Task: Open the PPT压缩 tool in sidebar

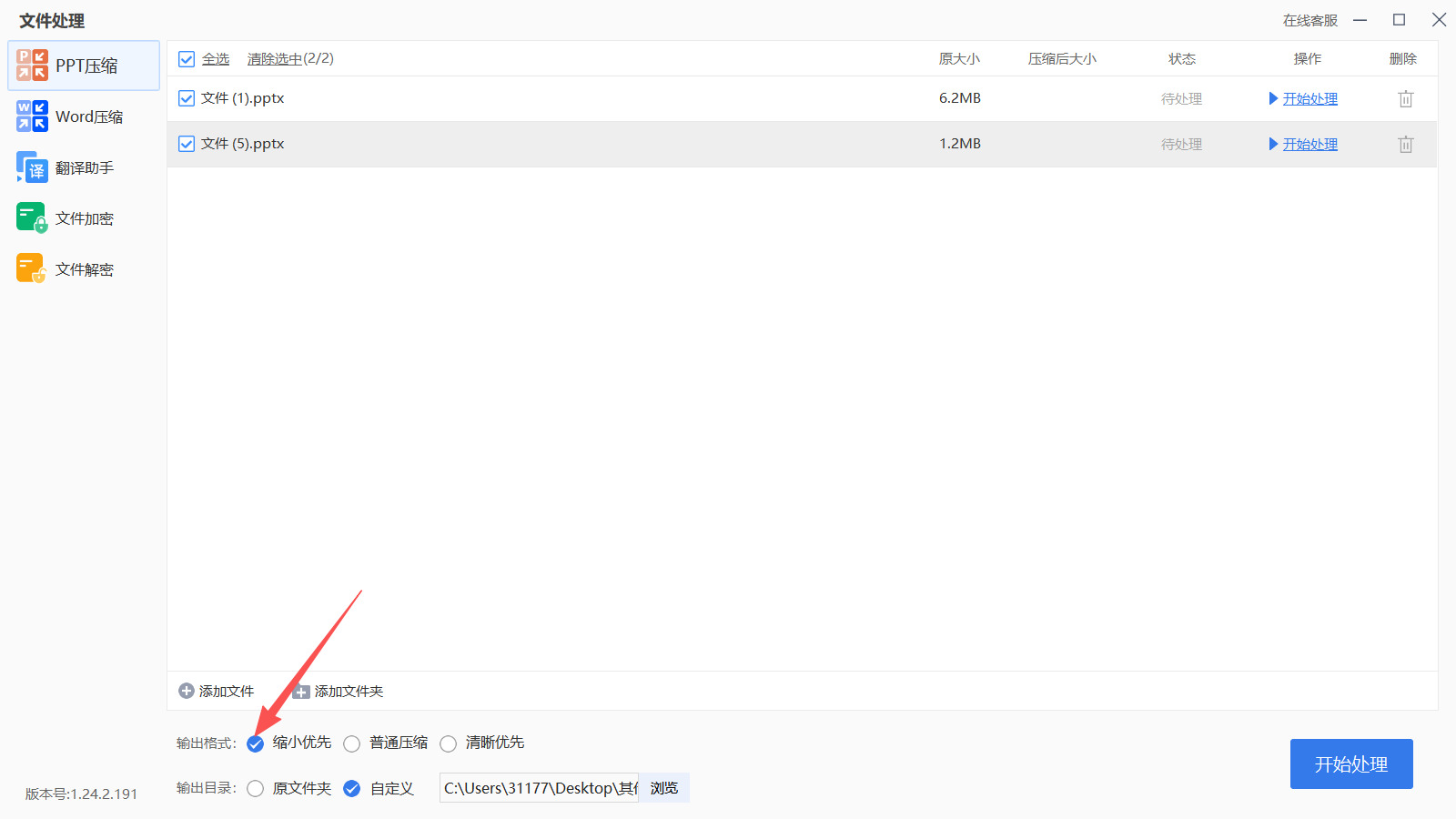Action: [x=84, y=66]
